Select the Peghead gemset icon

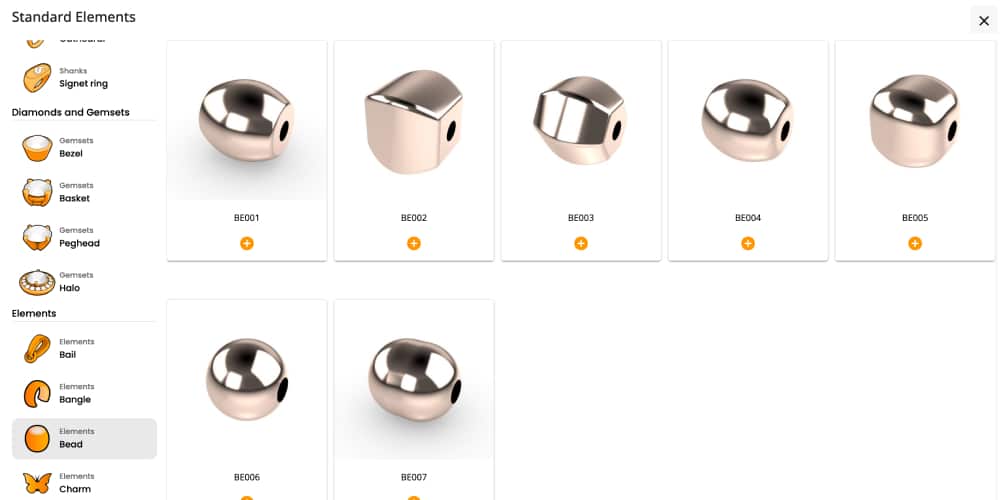(x=37, y=237)
